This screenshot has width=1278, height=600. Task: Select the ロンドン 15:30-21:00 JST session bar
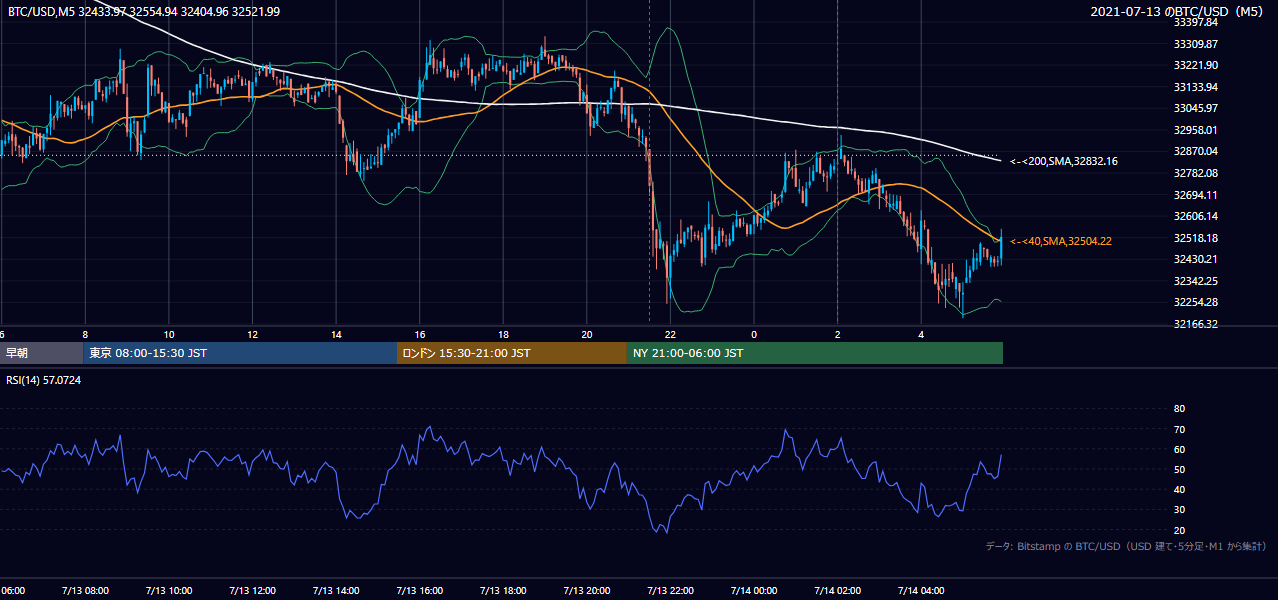tap(512, 353)
